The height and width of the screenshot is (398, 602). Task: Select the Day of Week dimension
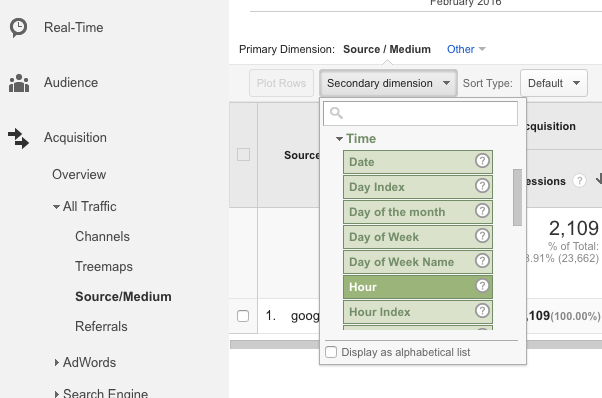coord(418,237)
